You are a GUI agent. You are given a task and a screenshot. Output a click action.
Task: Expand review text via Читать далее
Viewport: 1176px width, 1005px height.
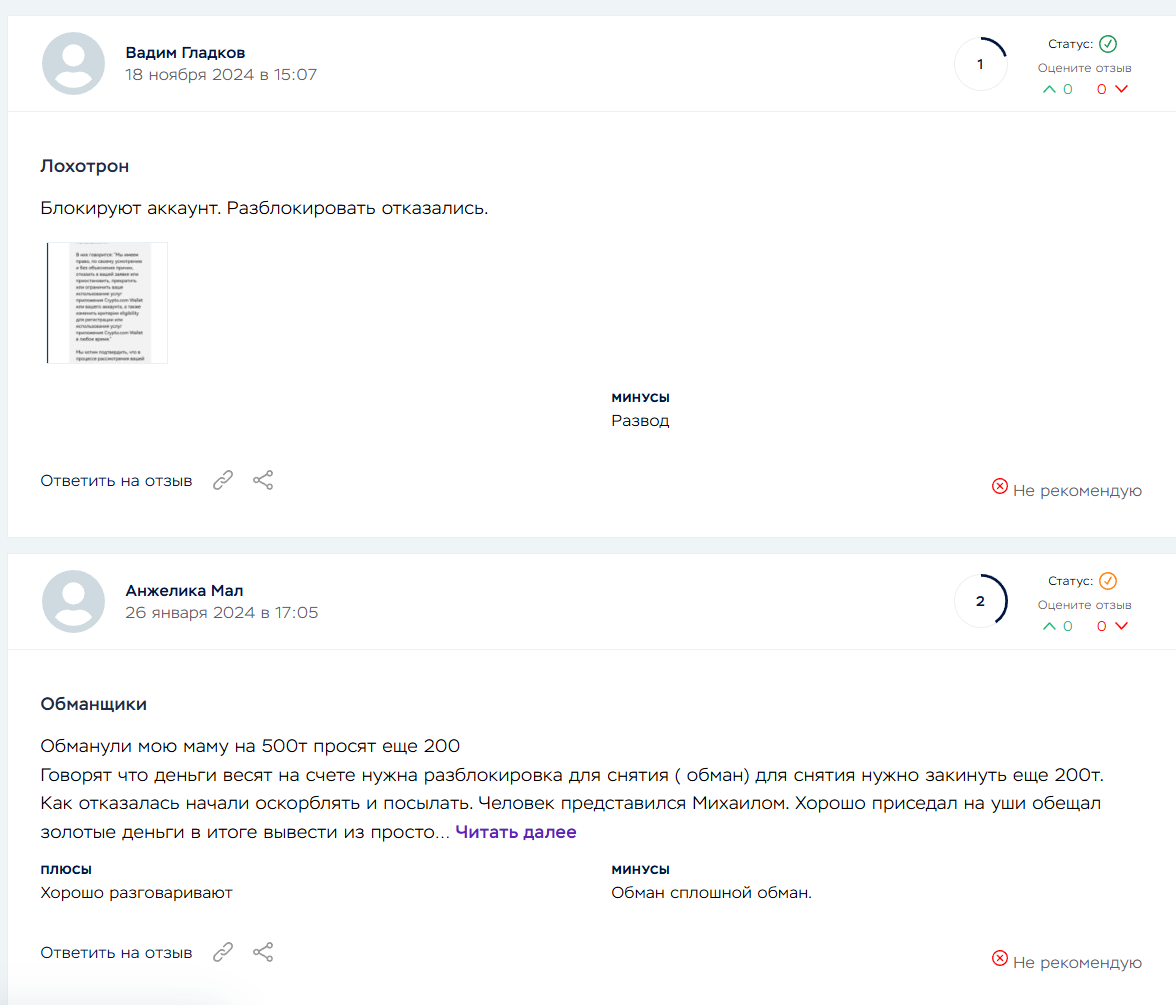[515, 832]
